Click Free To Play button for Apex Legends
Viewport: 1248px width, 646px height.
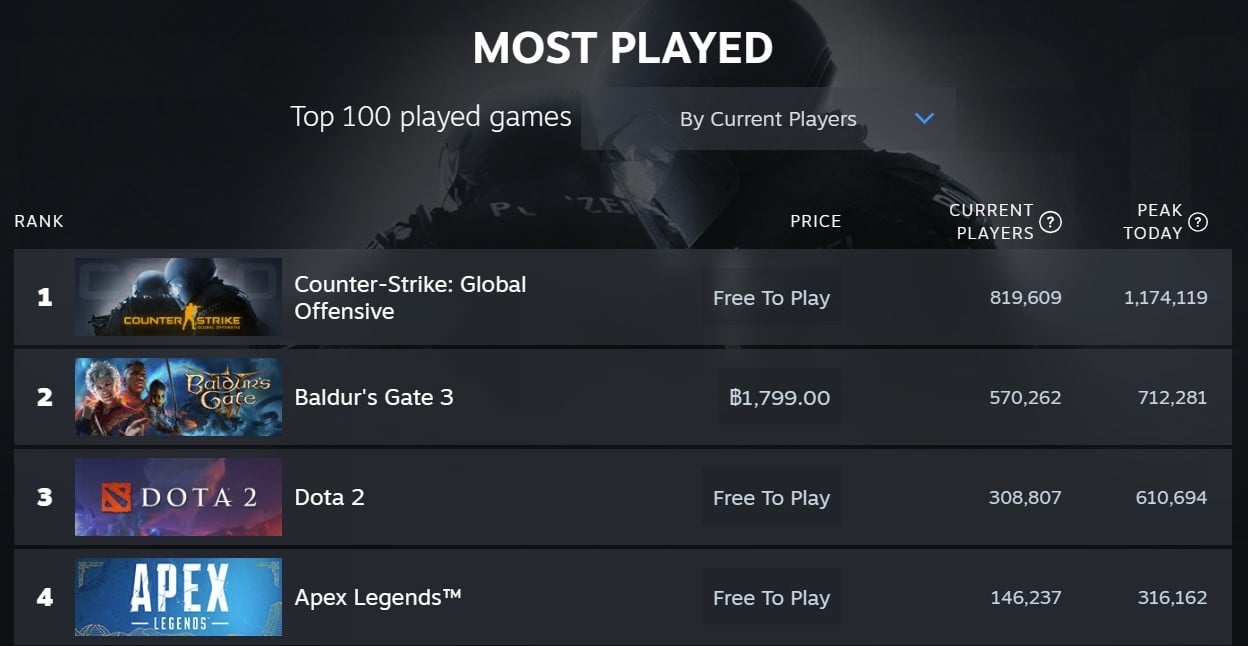771,597
